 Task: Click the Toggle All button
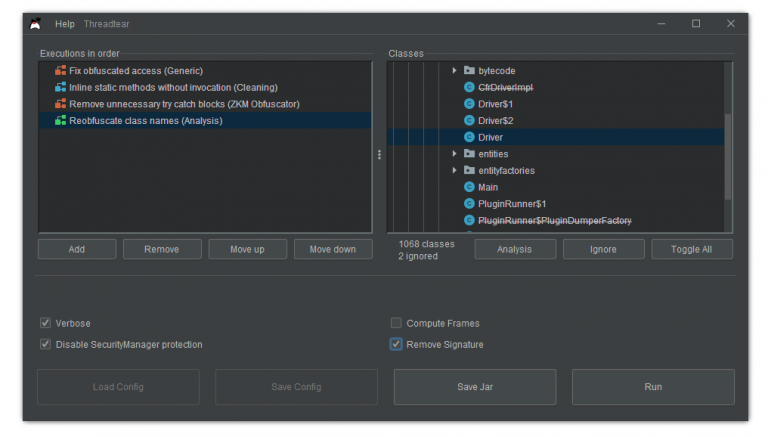[x=692, y=249]
